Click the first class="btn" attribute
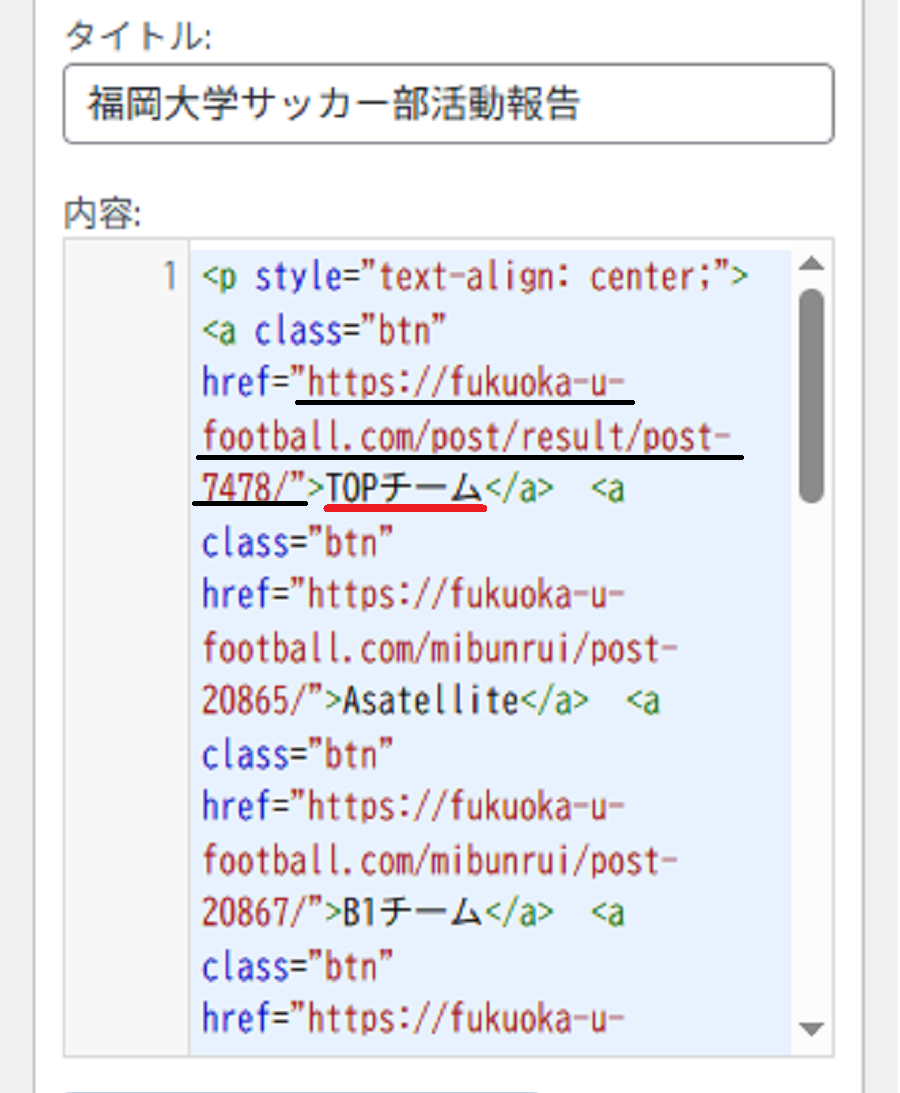The width and height of the screenshot is (900, 1093). coord(350,330)
